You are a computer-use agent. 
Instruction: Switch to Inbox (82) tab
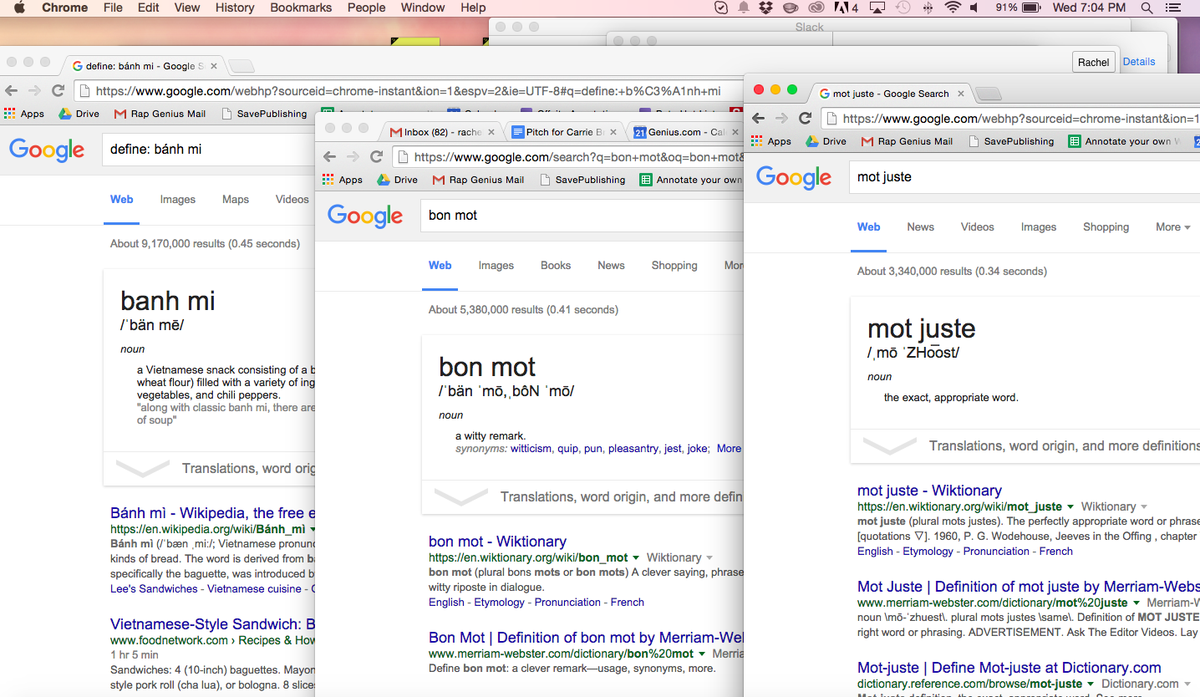[x=440, y=132]
